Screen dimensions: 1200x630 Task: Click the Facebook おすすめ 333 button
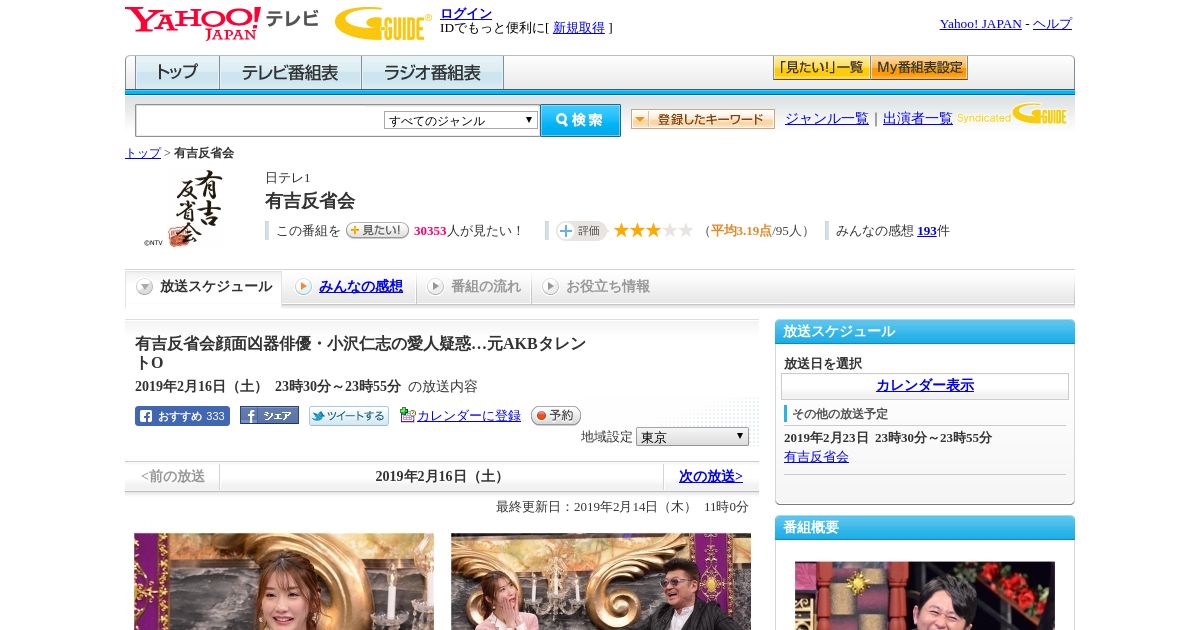(182, 416)
